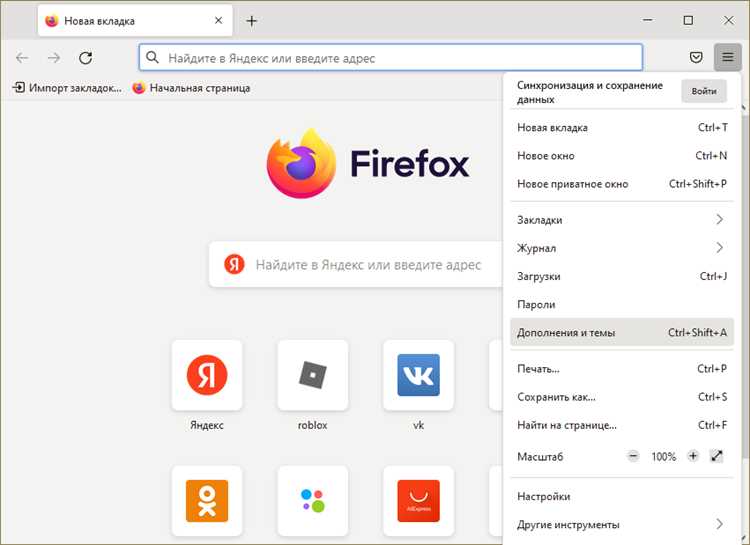Click Синхронизация и сохранение данных entry
The image size is (750, 545).
coord(590,92)
